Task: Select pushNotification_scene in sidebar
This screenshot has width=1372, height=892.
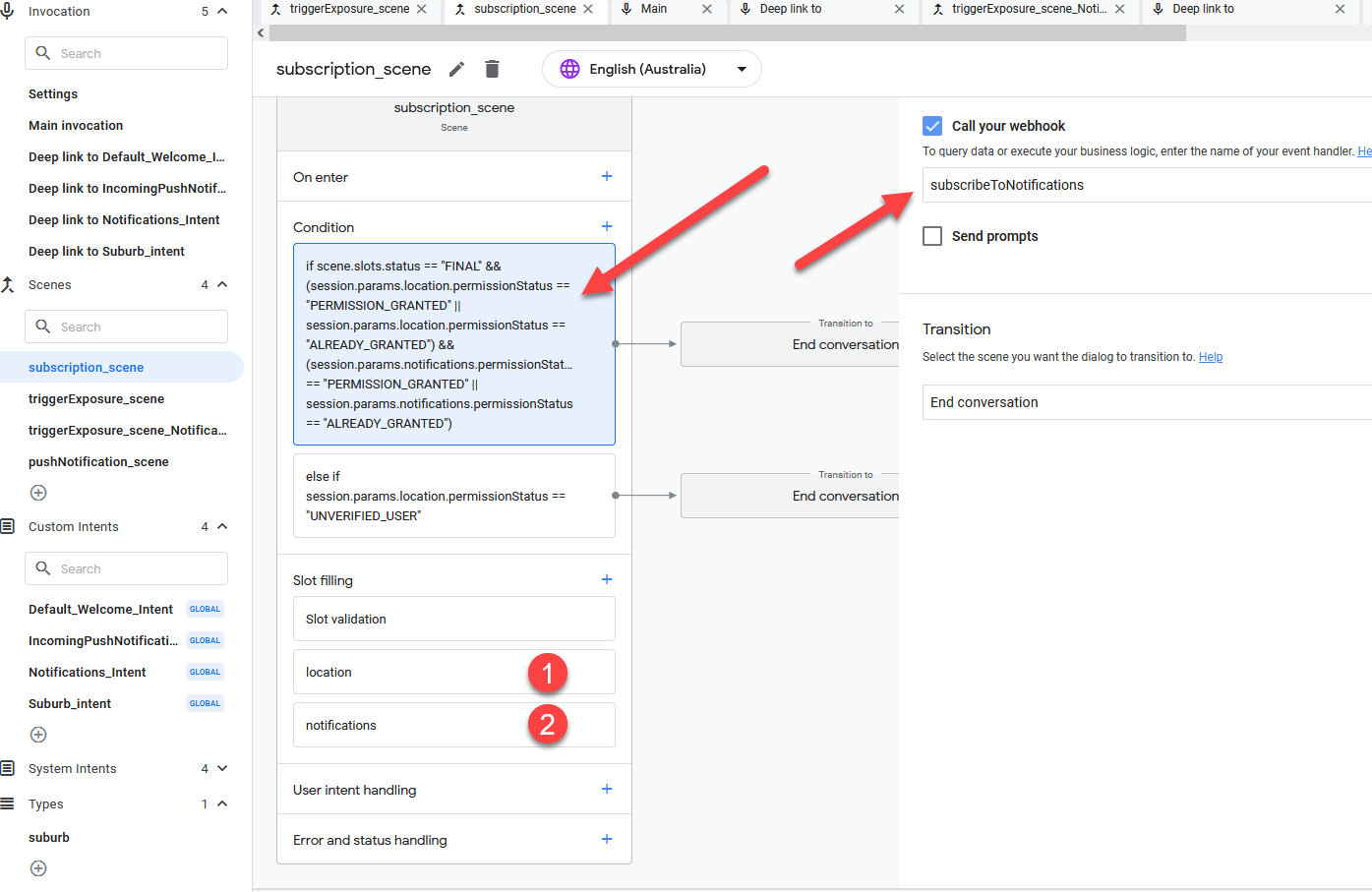Action: pos(98,461)
